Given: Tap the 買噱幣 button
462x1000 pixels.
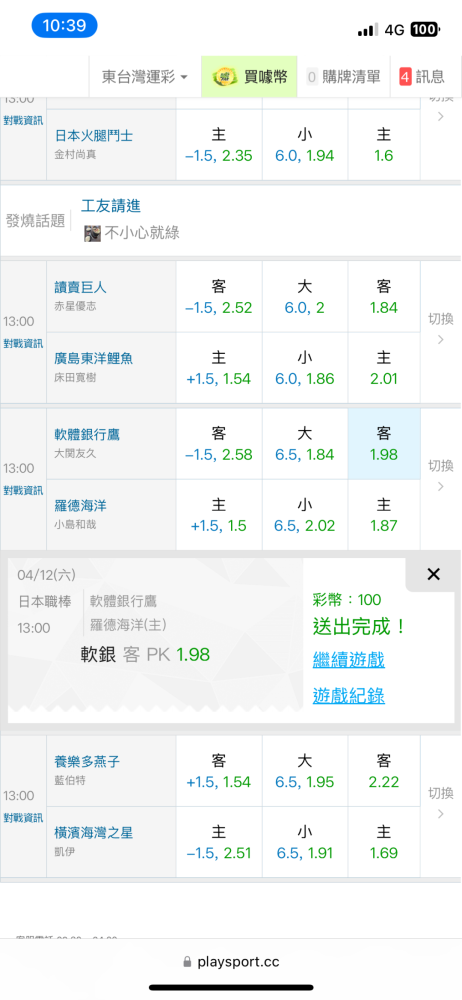Looking at the screenshot, I should (x=250, y=77).
